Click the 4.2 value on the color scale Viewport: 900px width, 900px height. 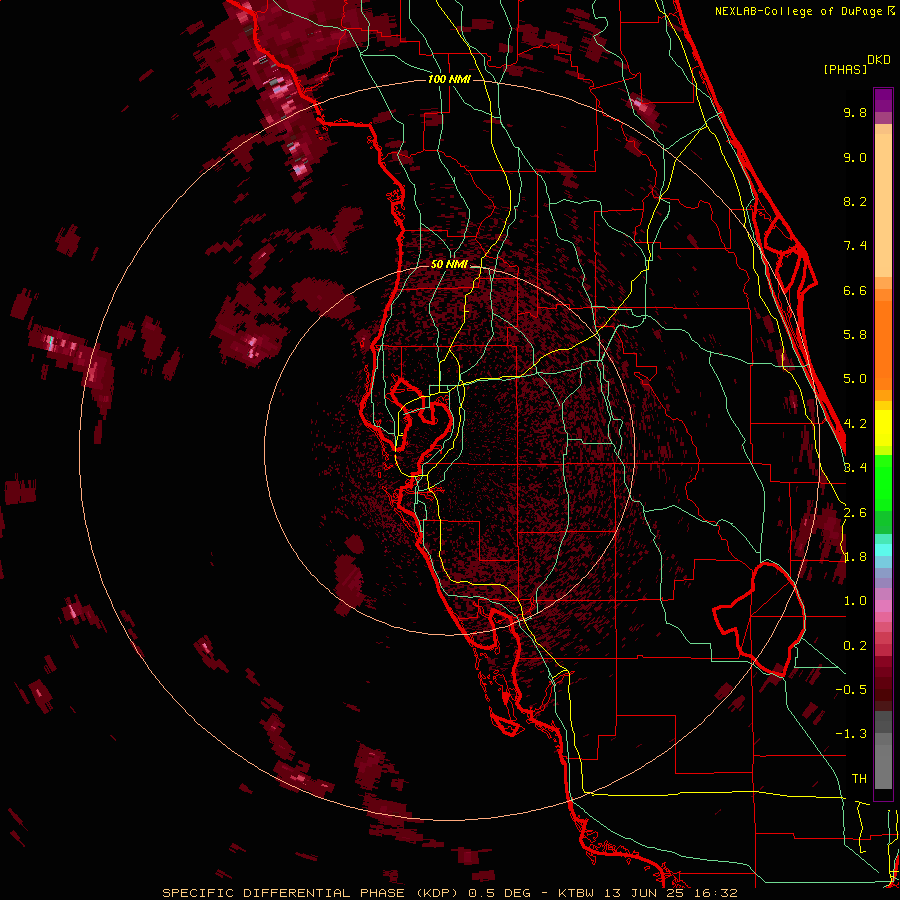[855, 424]
